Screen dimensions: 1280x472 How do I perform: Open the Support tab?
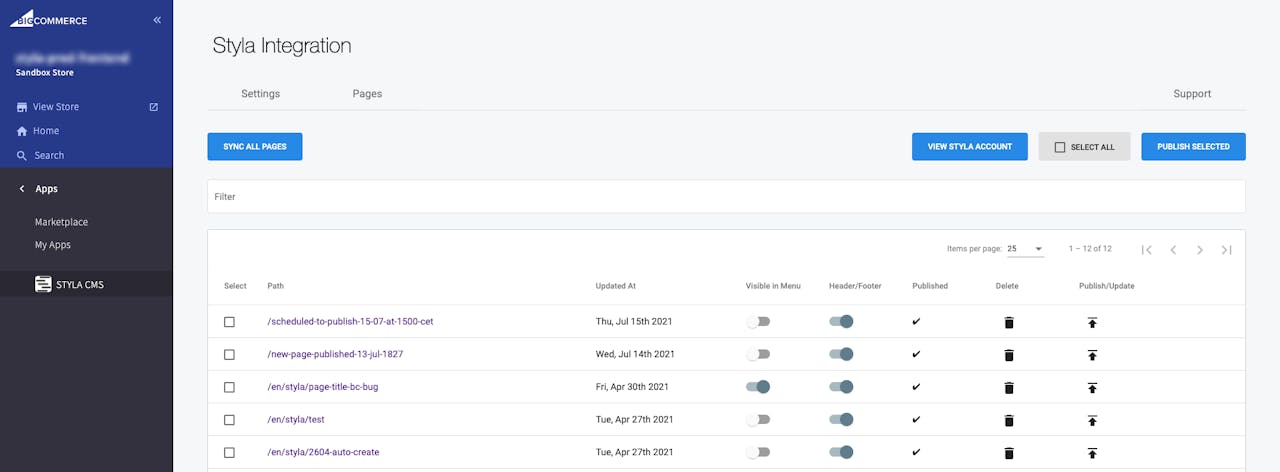point(1192,94)
